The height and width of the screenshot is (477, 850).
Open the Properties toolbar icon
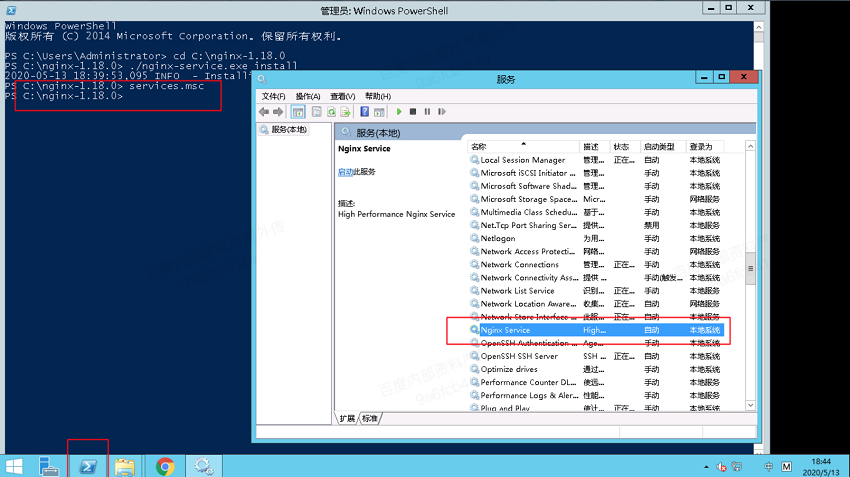[x=317, y=112]
